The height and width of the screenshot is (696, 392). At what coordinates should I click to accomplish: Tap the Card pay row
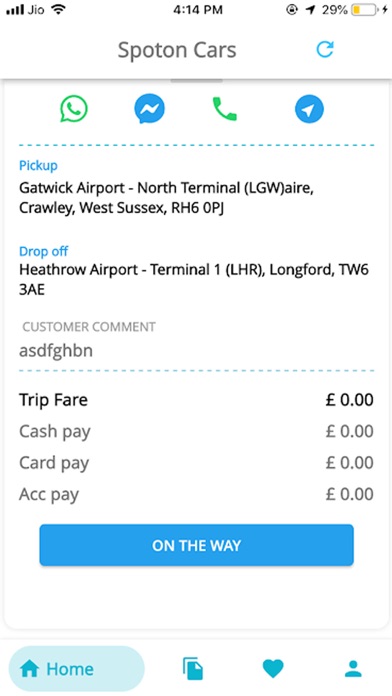[196, 463]
